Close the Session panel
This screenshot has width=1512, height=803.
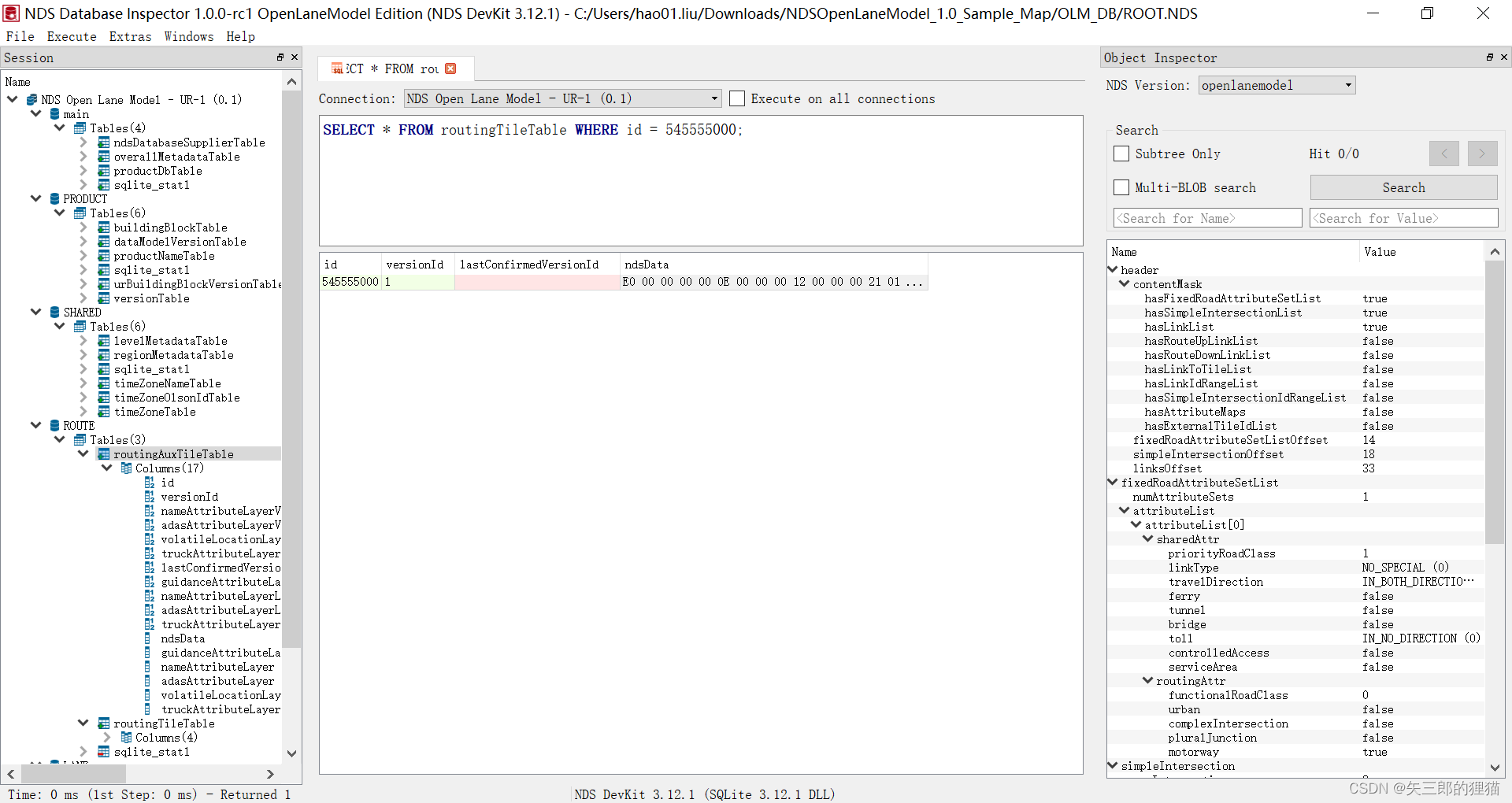tap(295, 57)
